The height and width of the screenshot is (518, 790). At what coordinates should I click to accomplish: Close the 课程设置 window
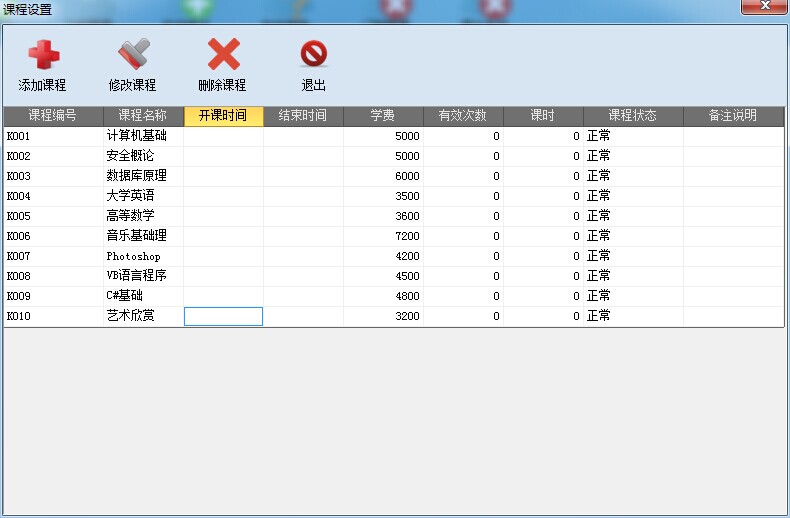pyautogui.click(x=764, y=6)
